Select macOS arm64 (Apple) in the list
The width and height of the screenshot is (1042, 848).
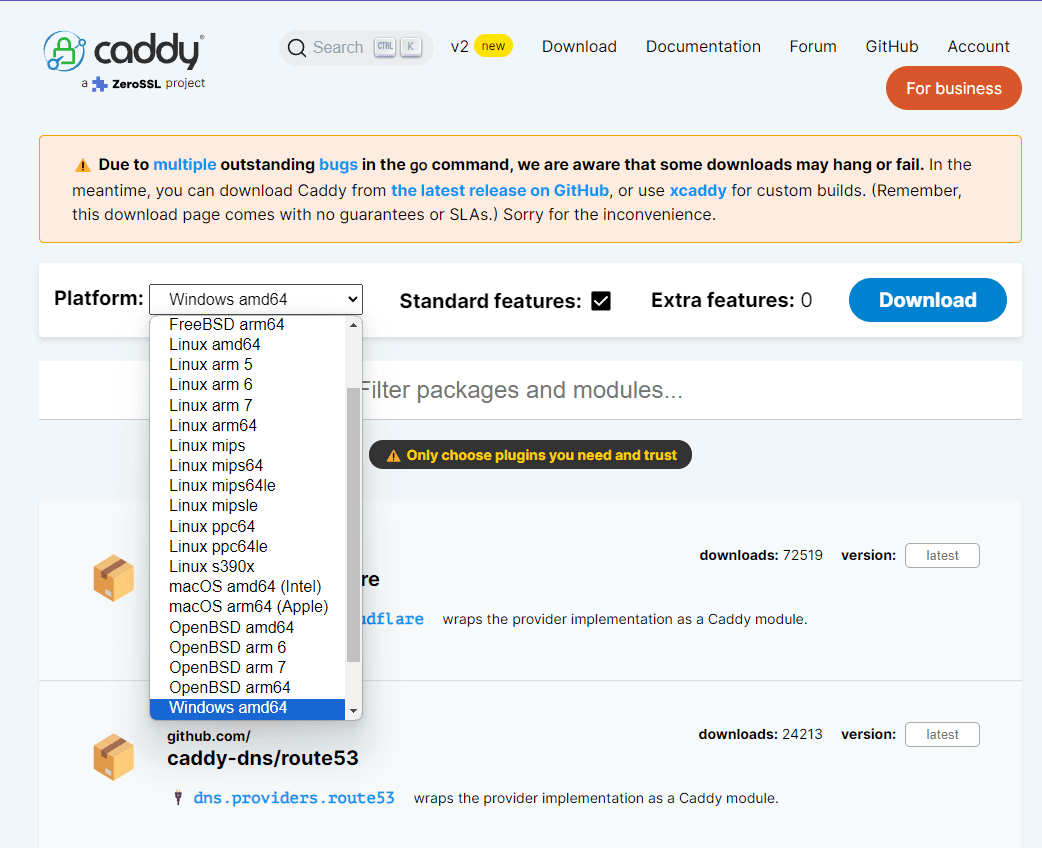point(249,606)
